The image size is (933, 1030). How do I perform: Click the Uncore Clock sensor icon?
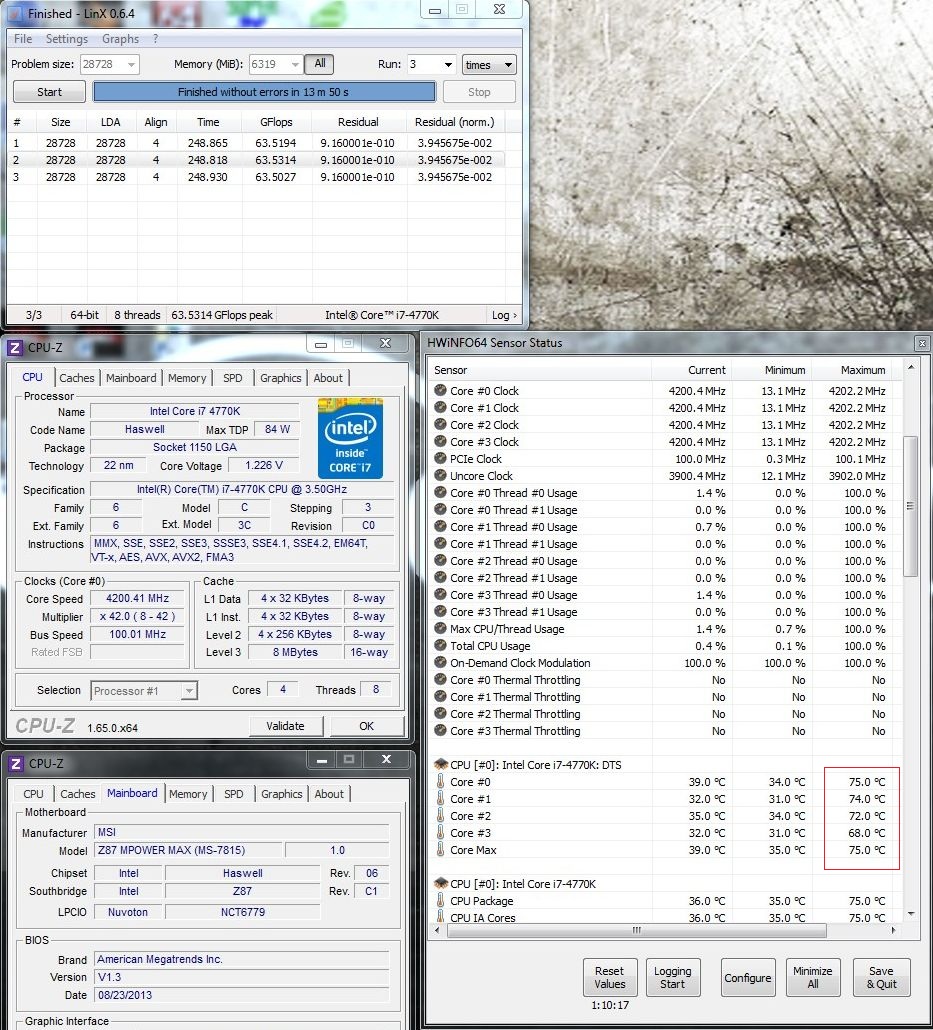pyautogui.click(x=440, y=476)
